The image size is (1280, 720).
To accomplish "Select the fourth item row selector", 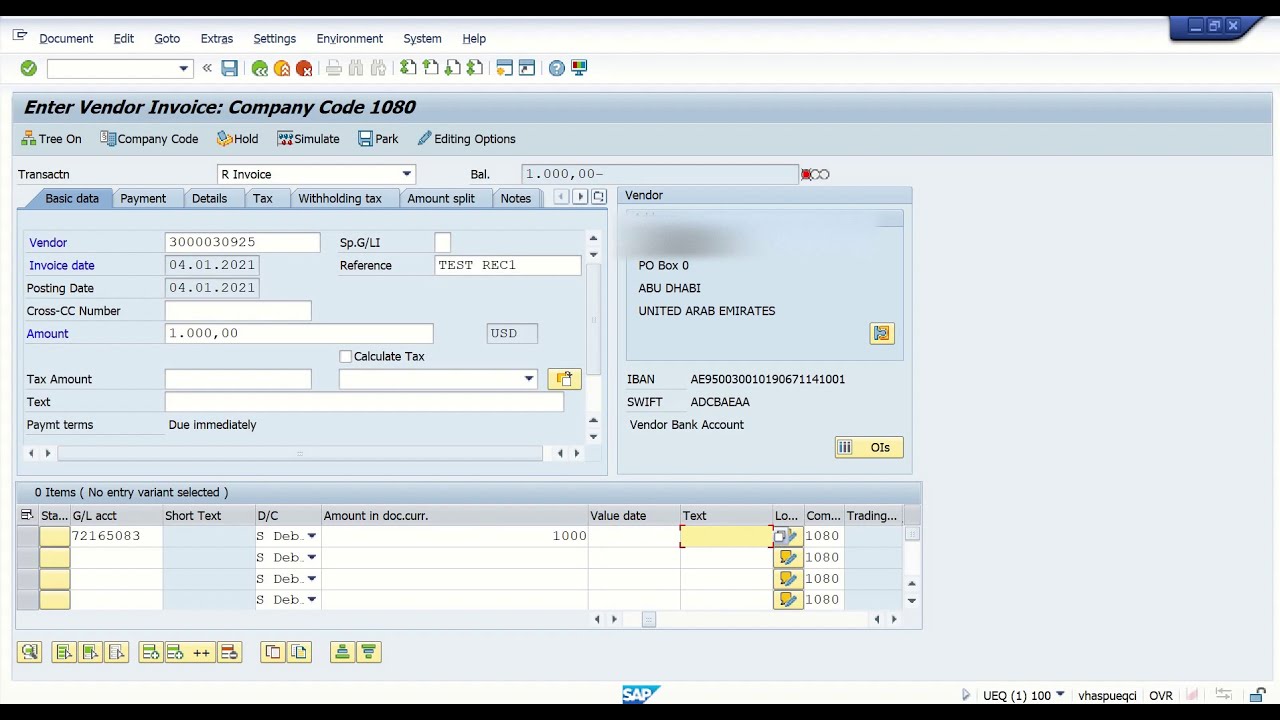I will (x=27, y=599).
